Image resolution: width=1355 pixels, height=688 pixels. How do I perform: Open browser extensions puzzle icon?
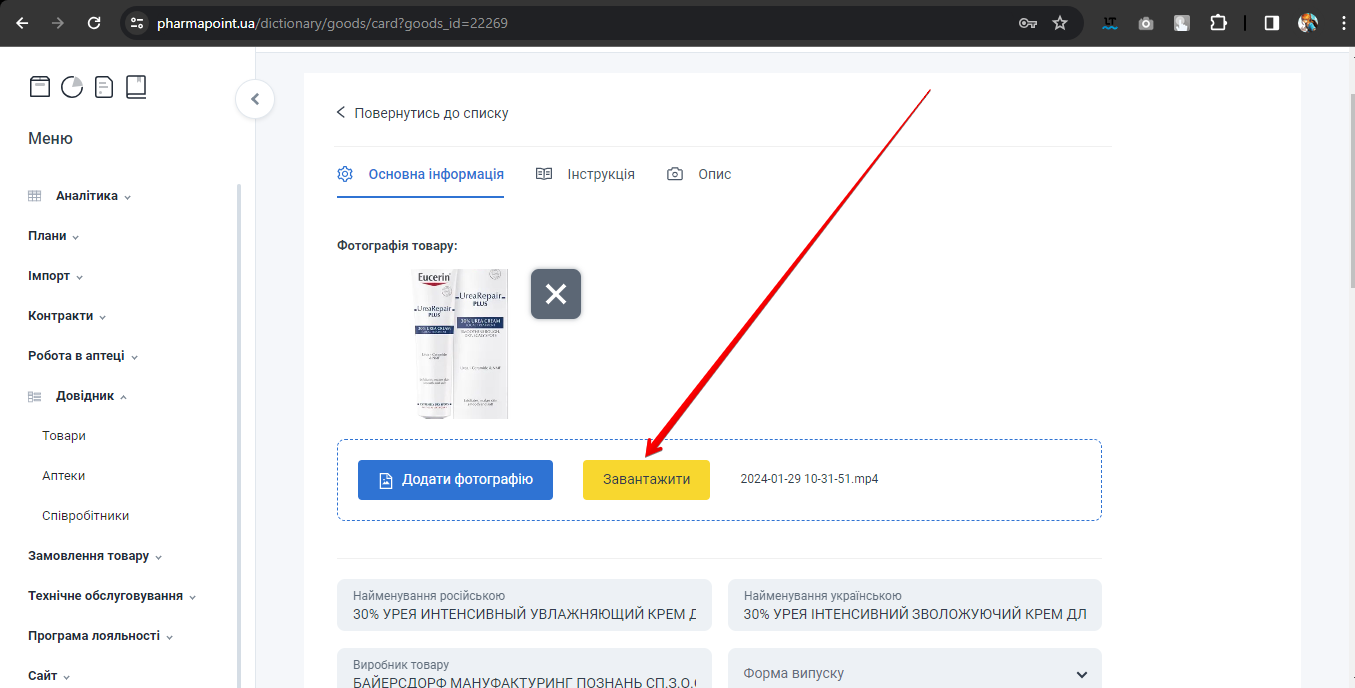click(1218, 23)
